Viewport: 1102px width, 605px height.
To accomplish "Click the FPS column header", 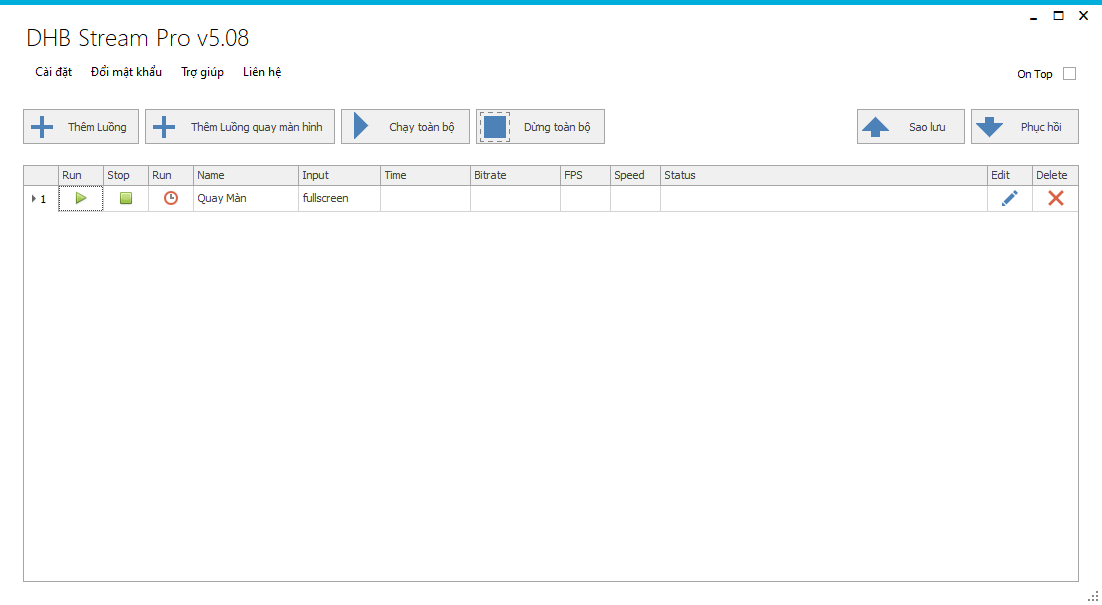I will point(585,175).
